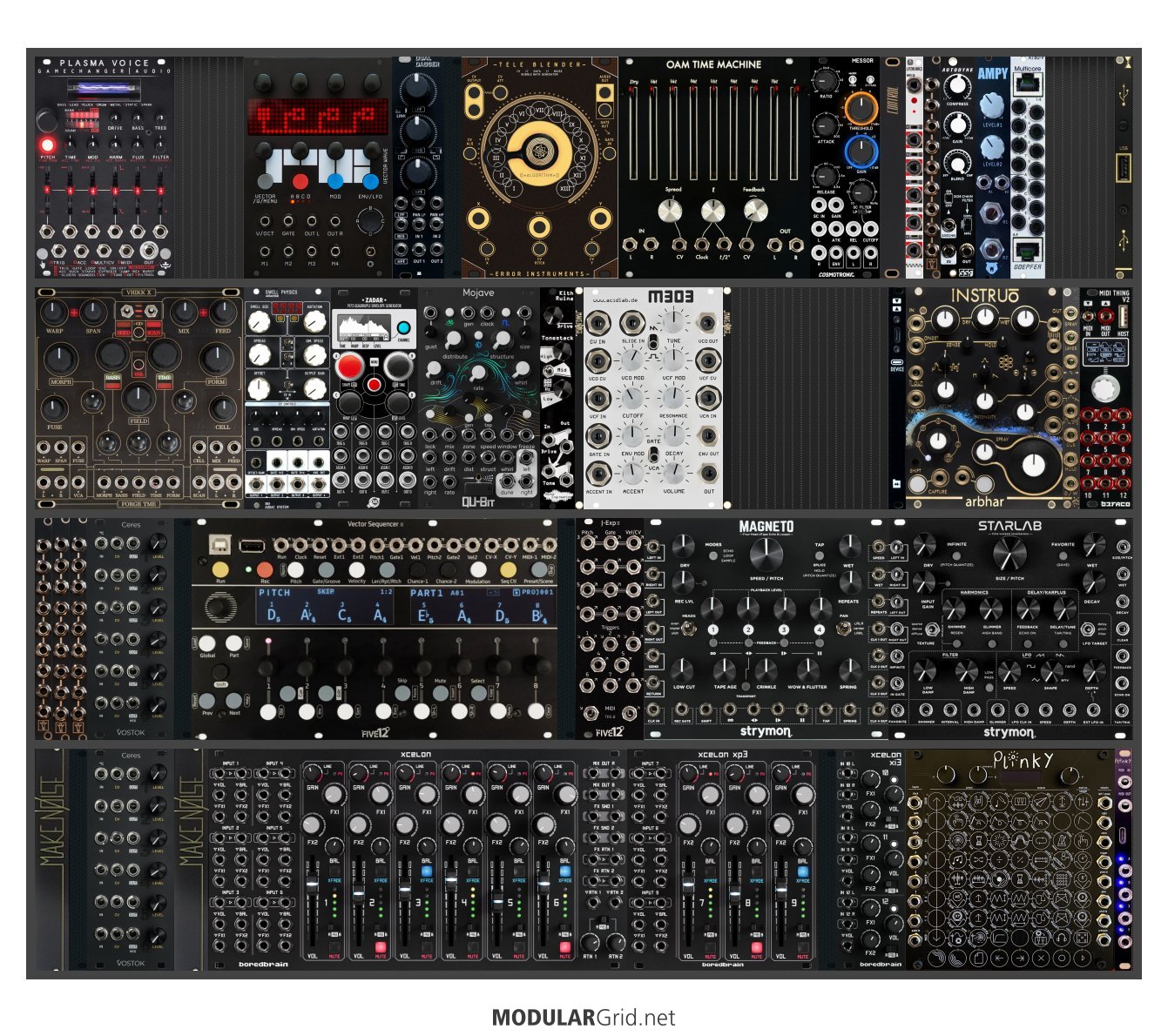Click the orange THRESHOLD knob on Messor

861,108
